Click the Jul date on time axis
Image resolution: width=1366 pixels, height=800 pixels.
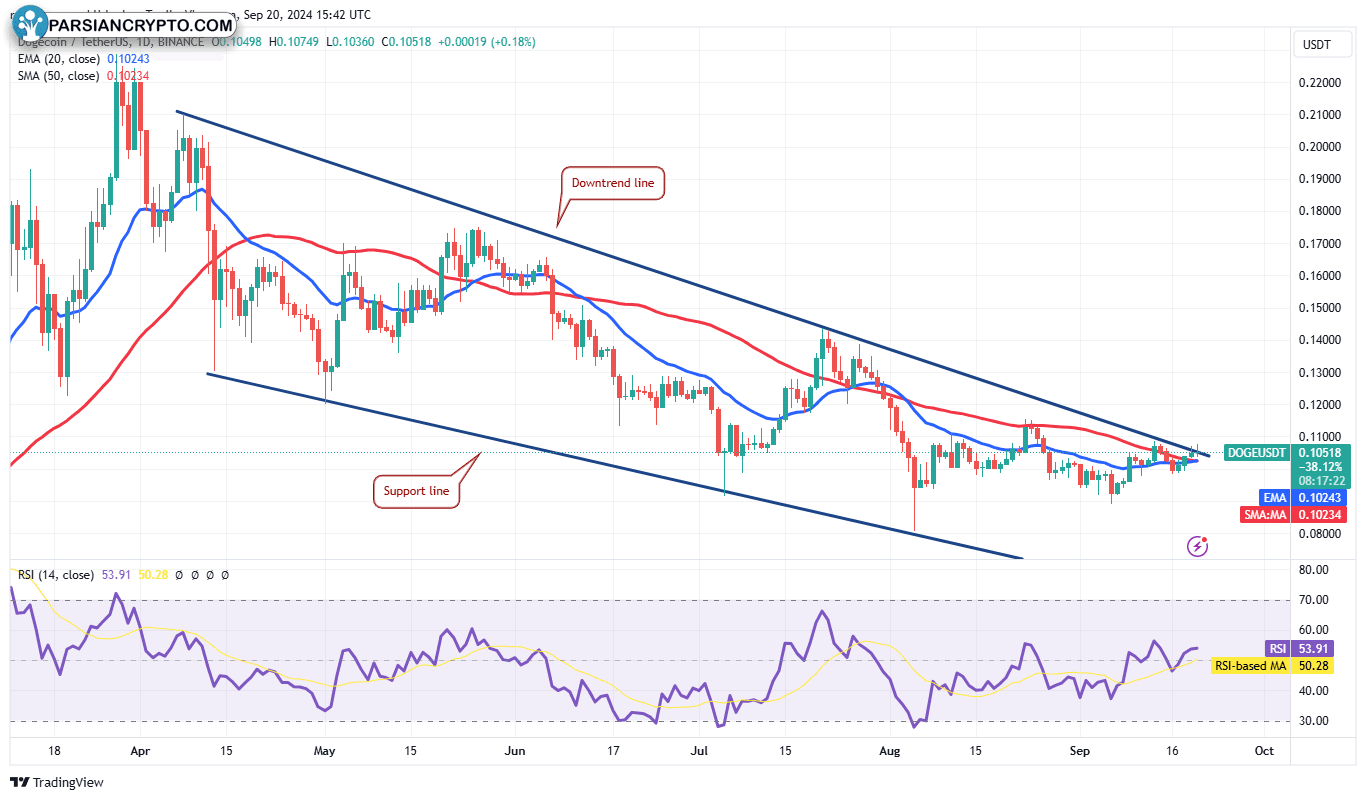click(x=699, y=751)
